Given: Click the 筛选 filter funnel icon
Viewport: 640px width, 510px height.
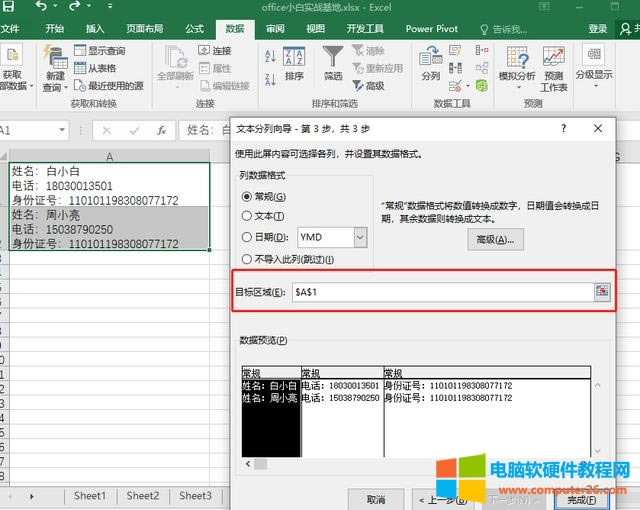Looking at the screenshot, I should click(332, 57).
